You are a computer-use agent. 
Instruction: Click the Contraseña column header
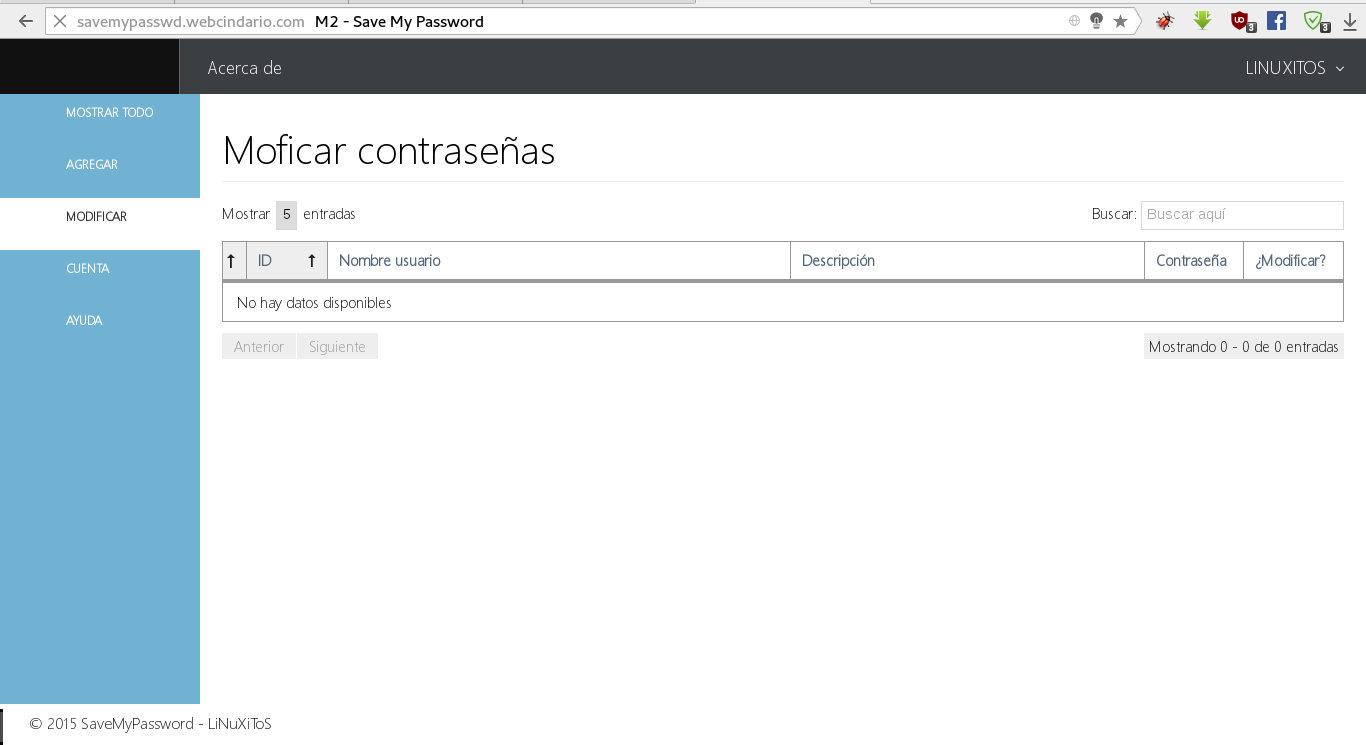coord(1194,261)
